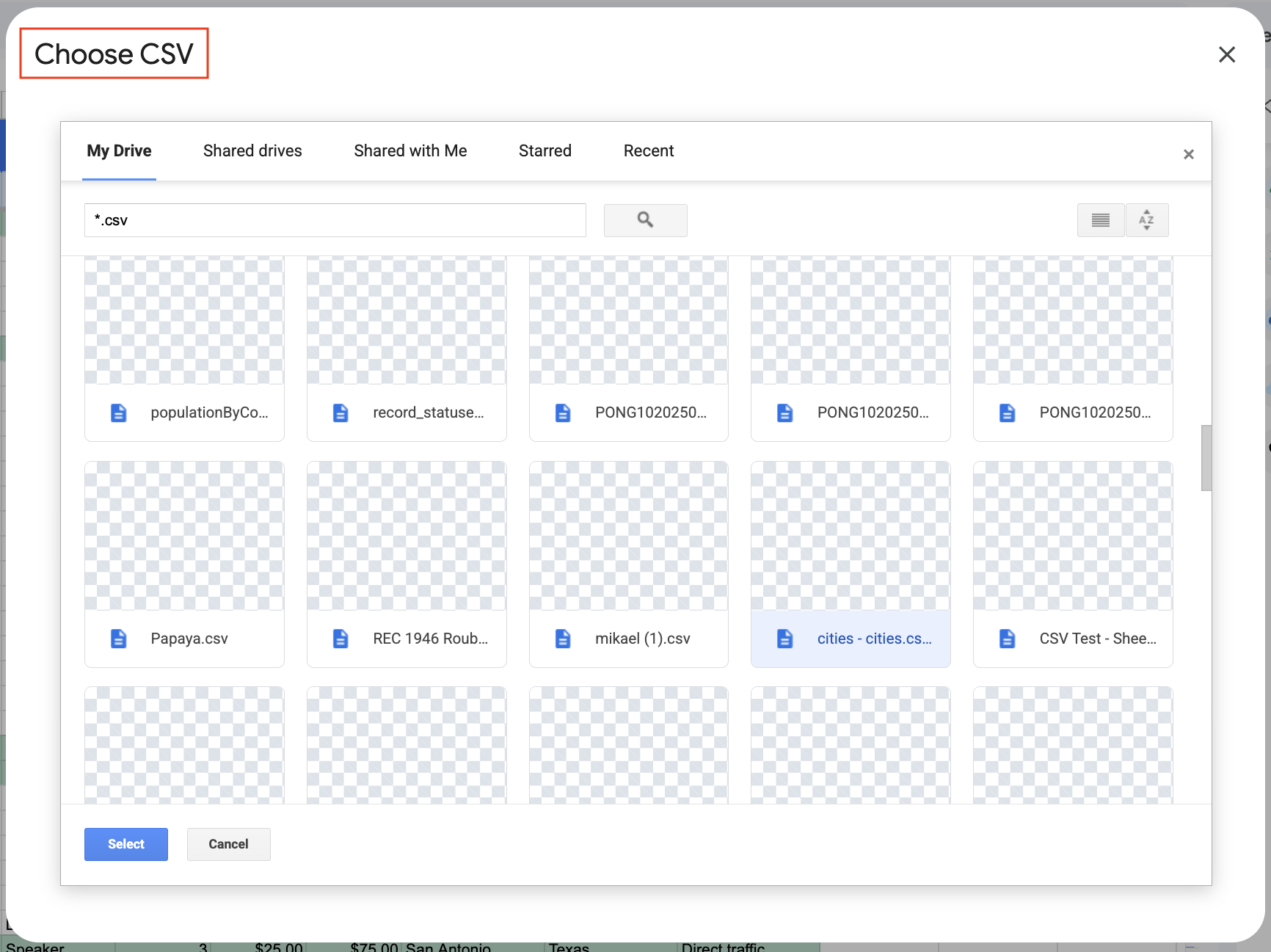Switch to list view icon
The height and width of the screenshot is (952, 1271).
[x=1100, y=220]
